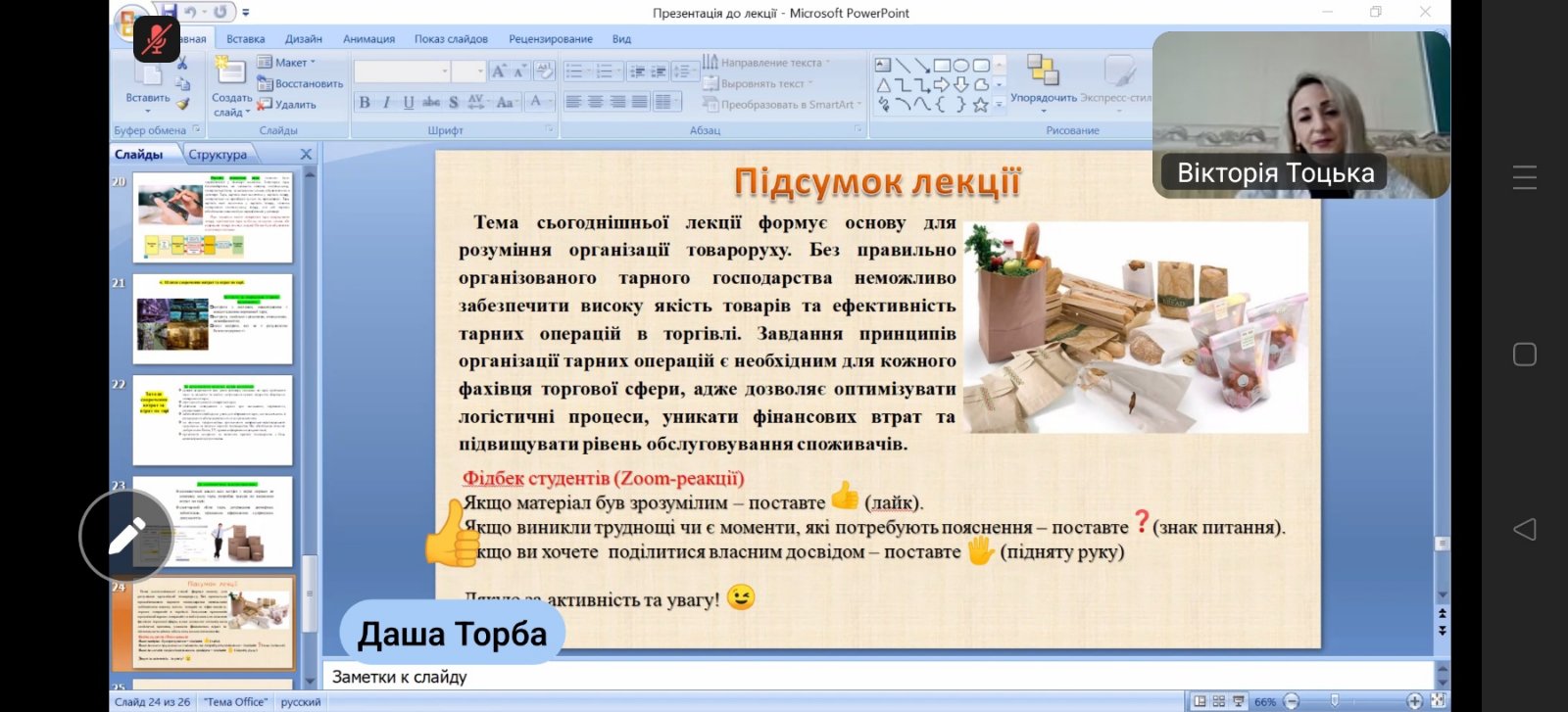This screenshot has height=712, width=1568.
Task: Toggle text shadow formatting
Action: pos(454,102)
